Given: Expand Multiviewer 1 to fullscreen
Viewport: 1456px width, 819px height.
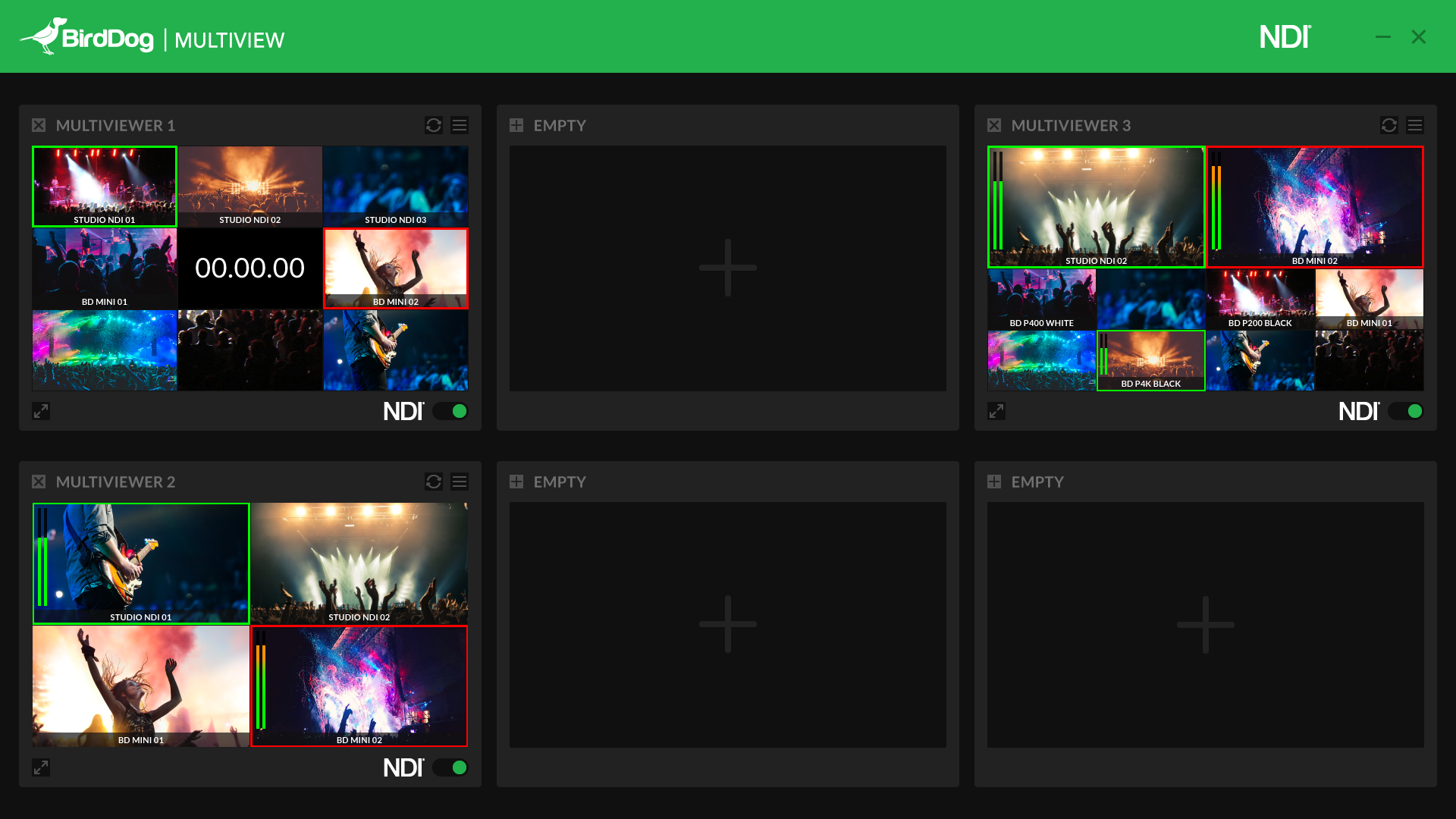Looking at the screenshot, I should click(41, 411).
